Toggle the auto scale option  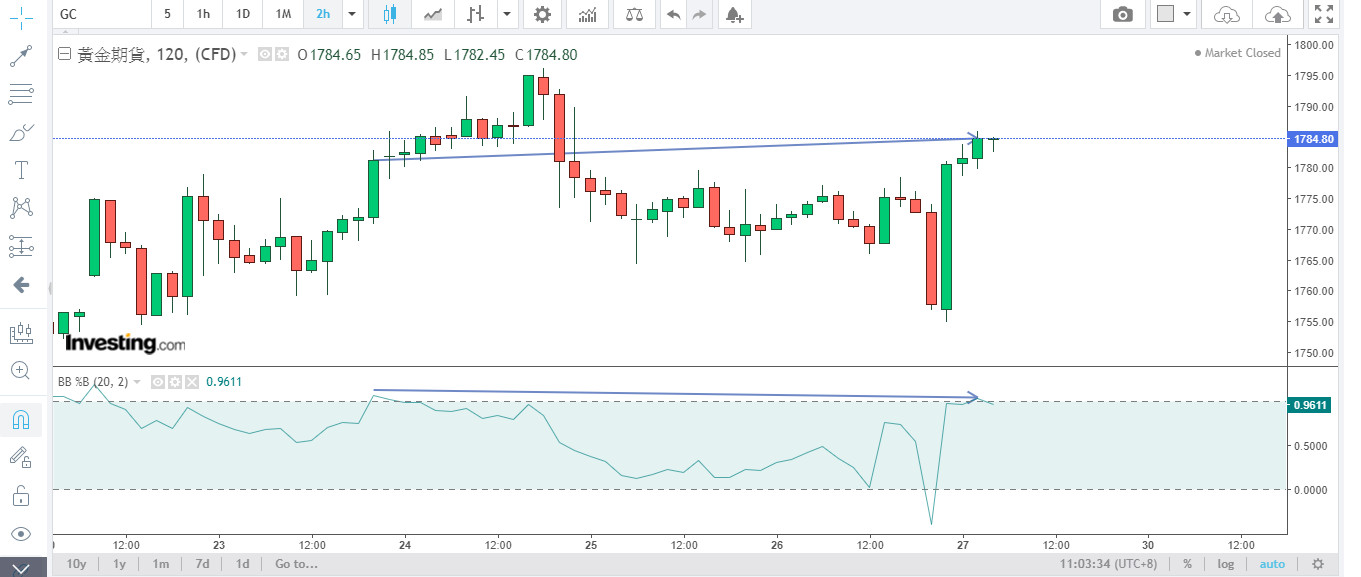[1272, 564]
